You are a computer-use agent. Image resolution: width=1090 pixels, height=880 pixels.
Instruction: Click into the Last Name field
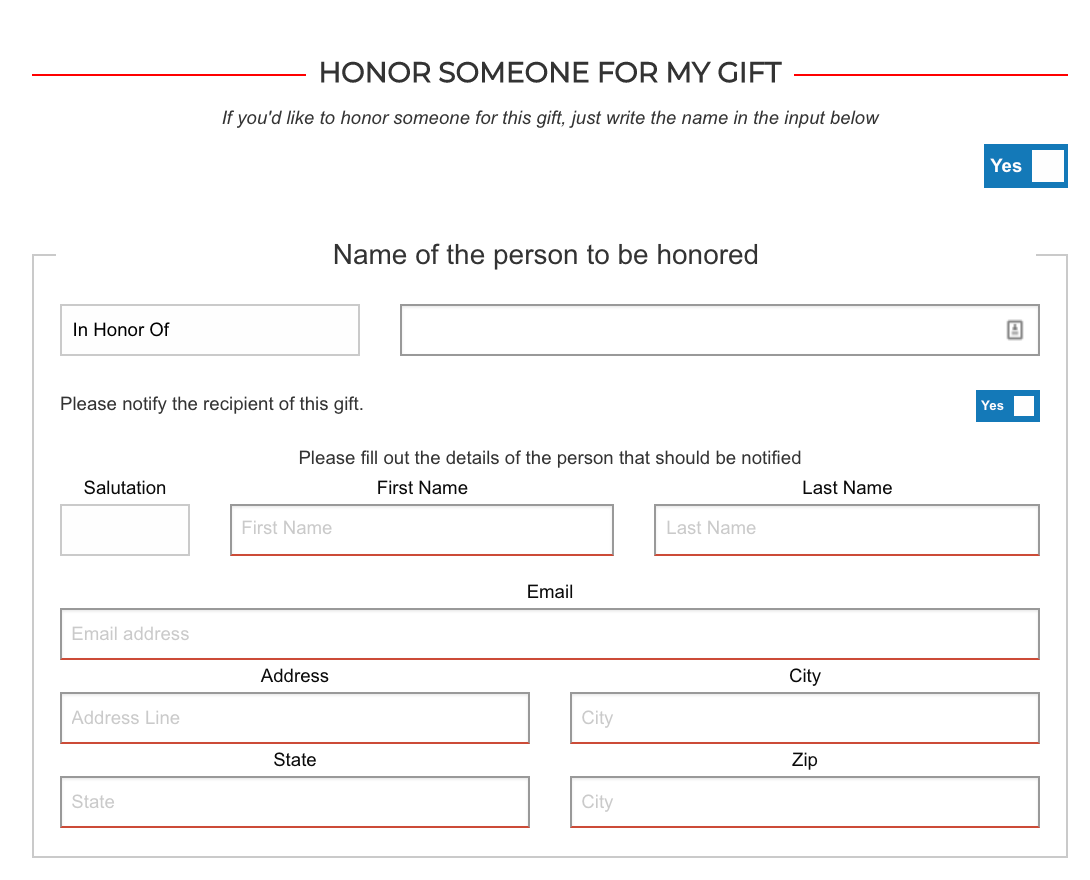[846, 529]
